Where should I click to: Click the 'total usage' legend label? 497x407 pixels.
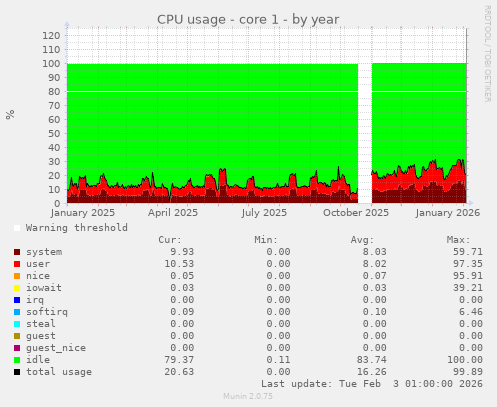(x=59, y=372)
